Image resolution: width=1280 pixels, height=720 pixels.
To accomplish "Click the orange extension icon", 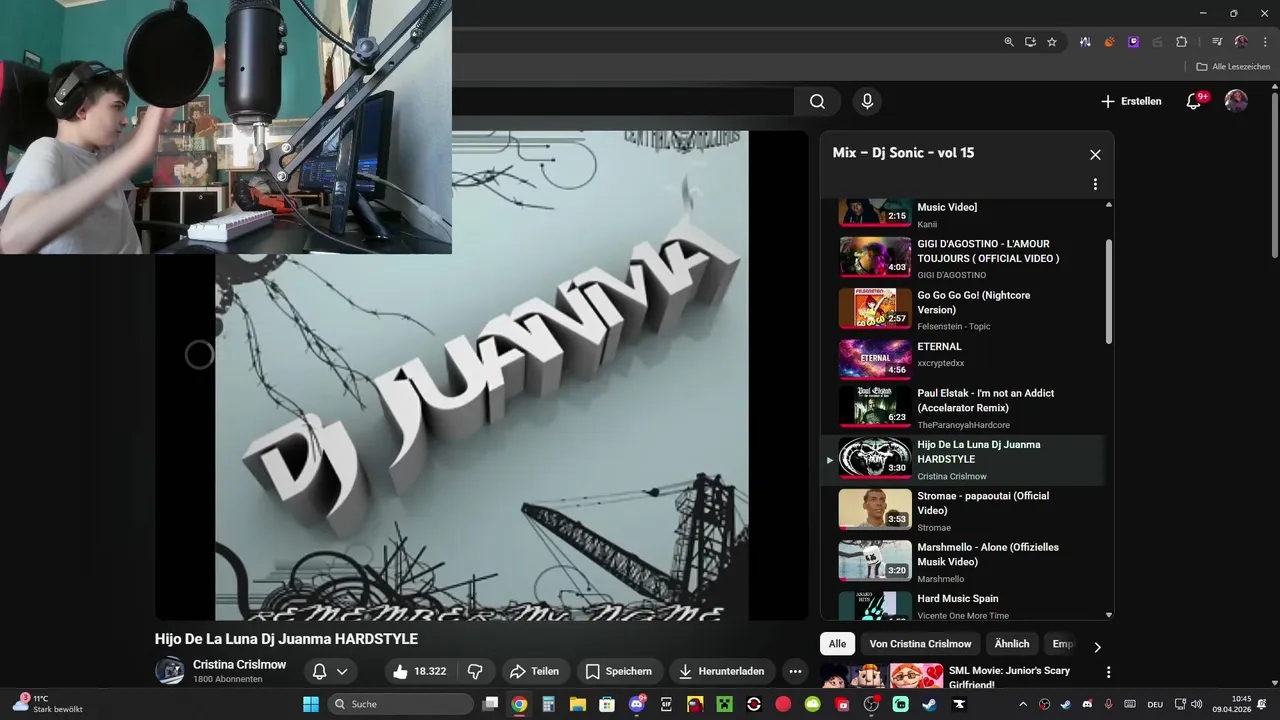I will click(x=1109, y=42).
